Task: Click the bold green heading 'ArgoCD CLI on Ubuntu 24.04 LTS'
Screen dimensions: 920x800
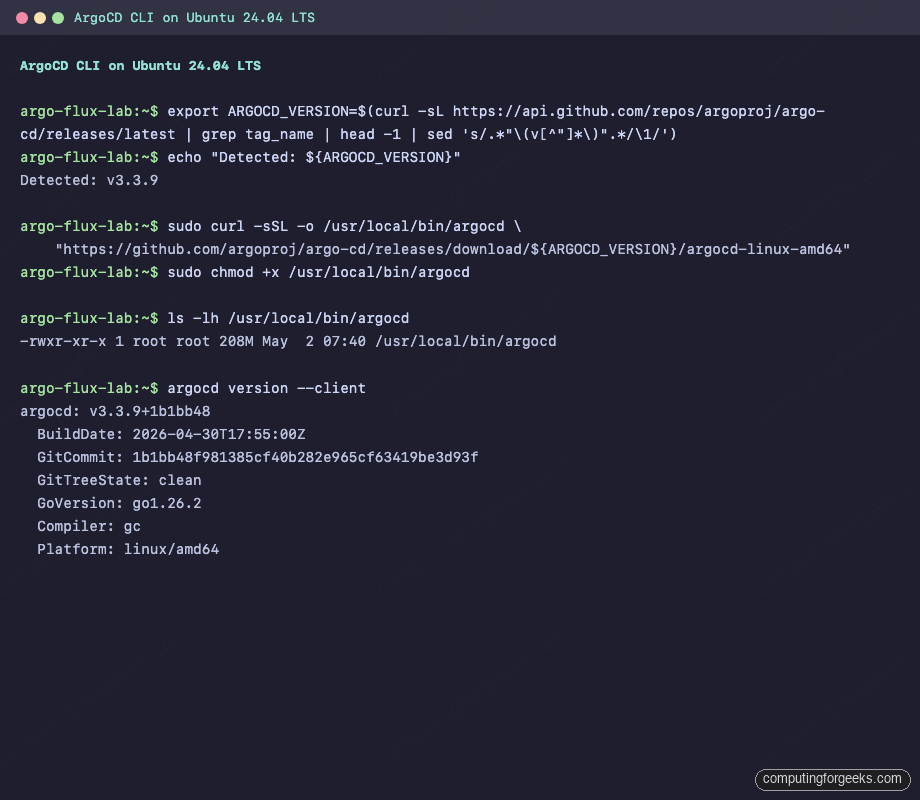Action: coord(140,66)
